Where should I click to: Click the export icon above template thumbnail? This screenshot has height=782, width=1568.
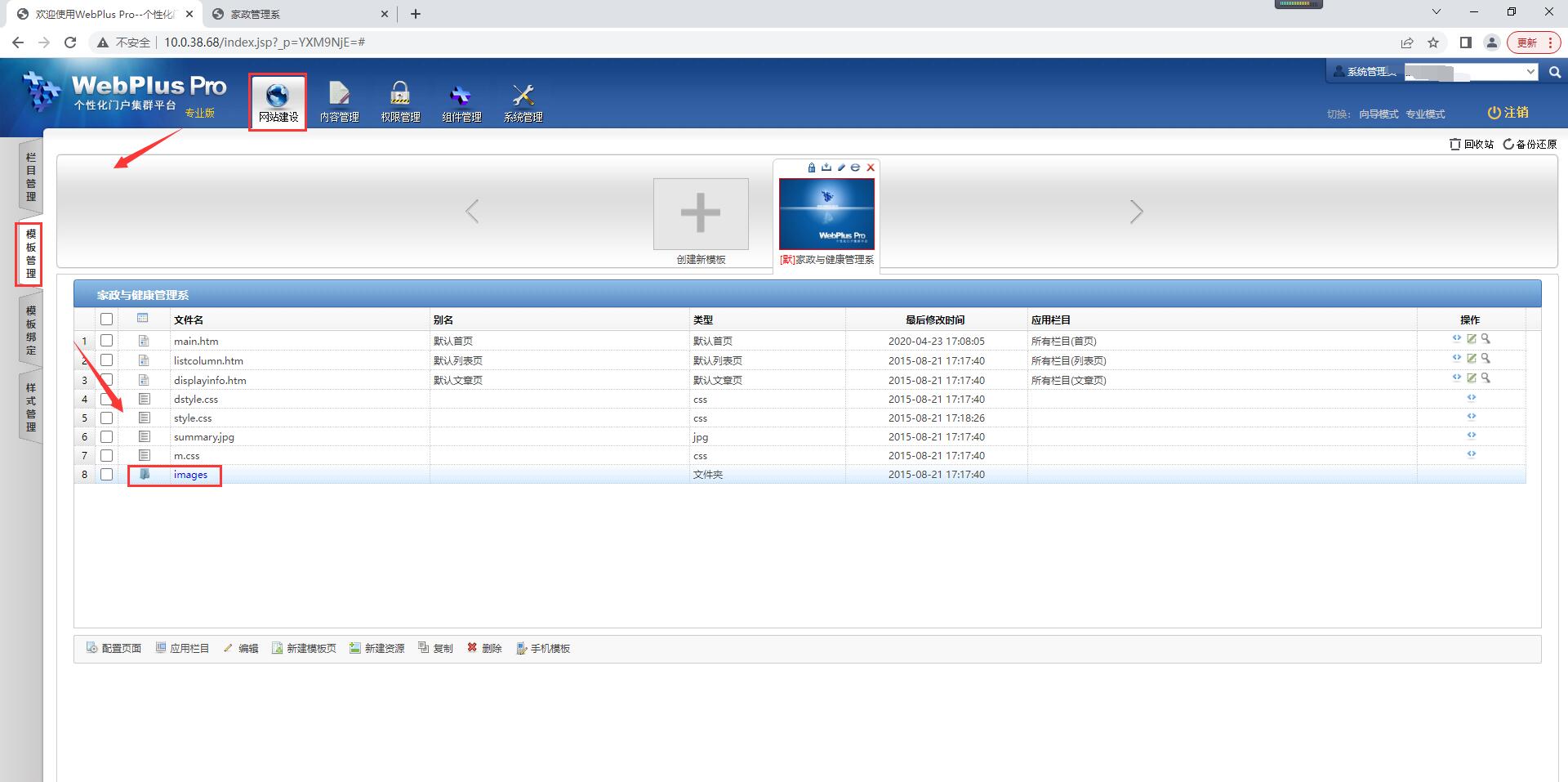[826, 168]
